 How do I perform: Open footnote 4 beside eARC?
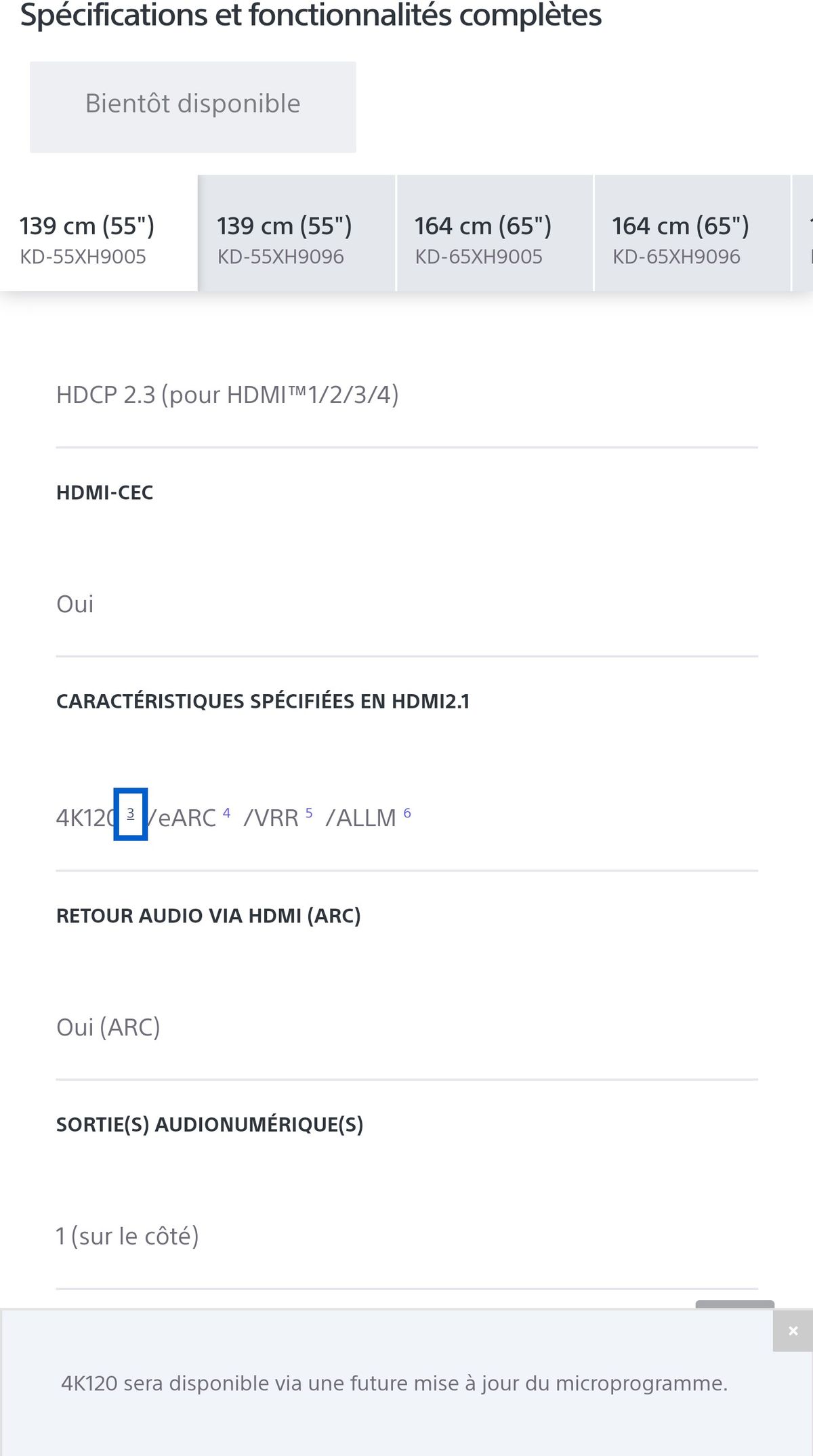point(226,813)
